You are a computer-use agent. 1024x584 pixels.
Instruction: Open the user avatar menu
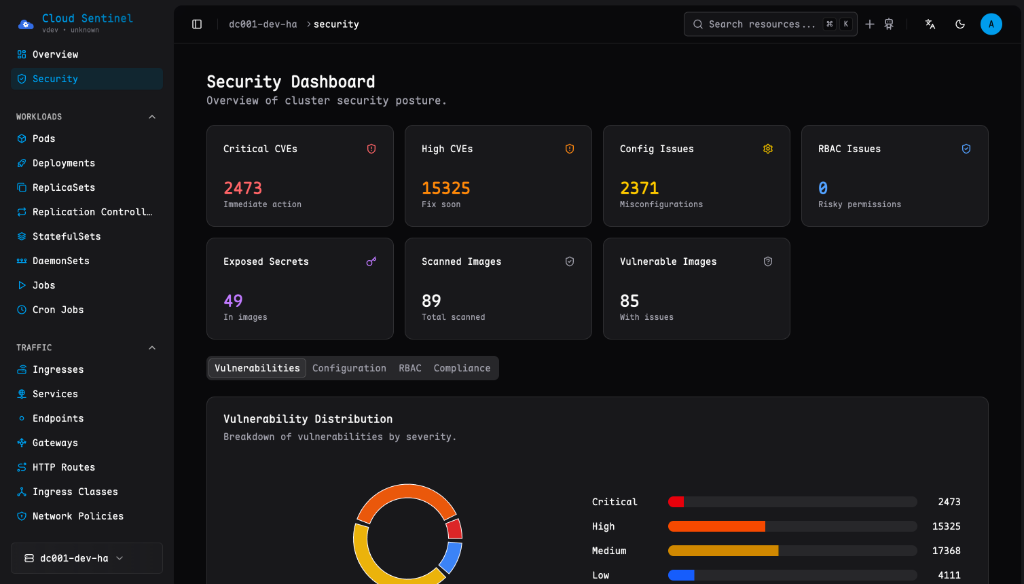[x=991, y=23]
